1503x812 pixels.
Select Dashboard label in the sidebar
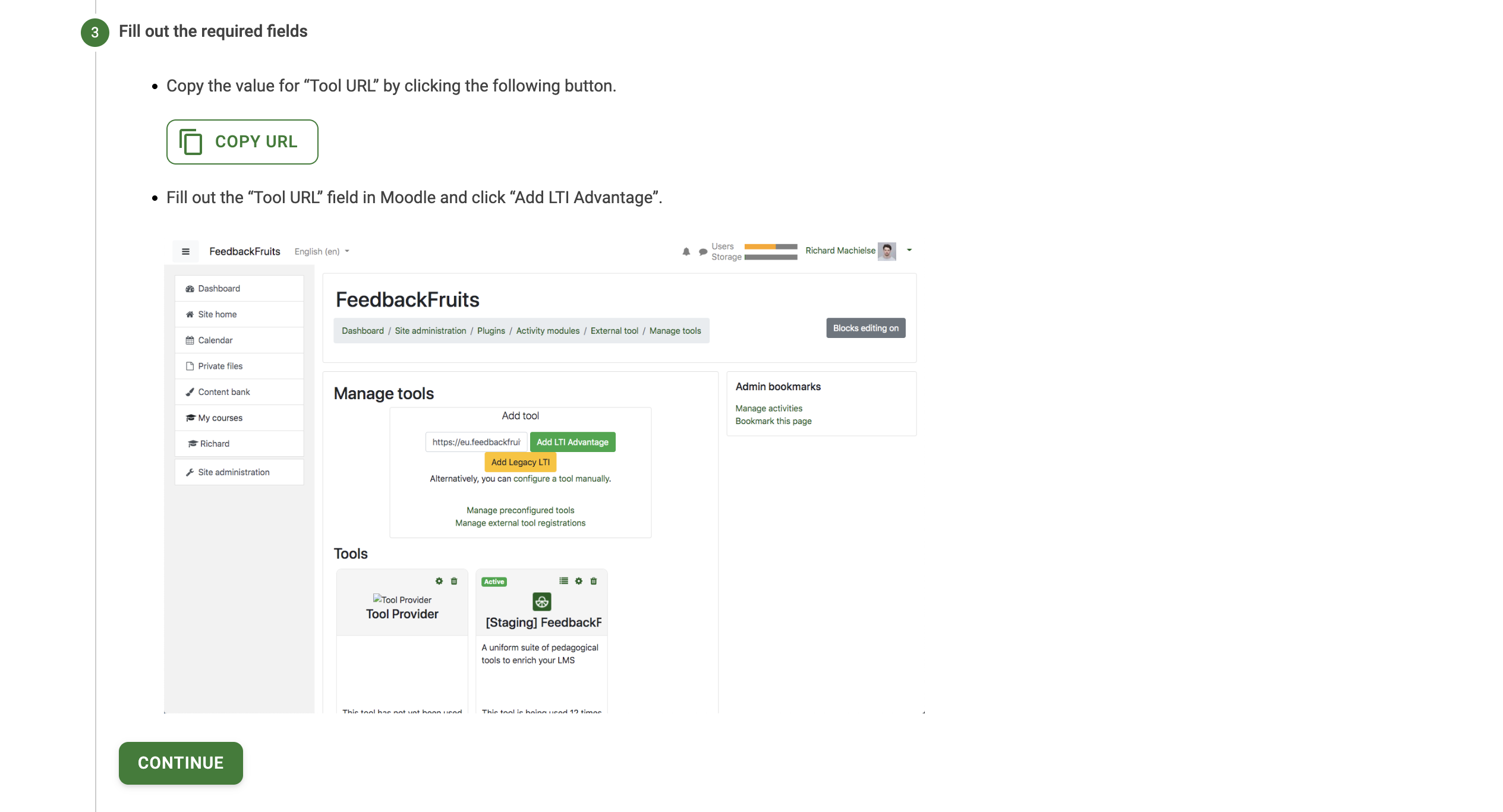click(219, 289)
